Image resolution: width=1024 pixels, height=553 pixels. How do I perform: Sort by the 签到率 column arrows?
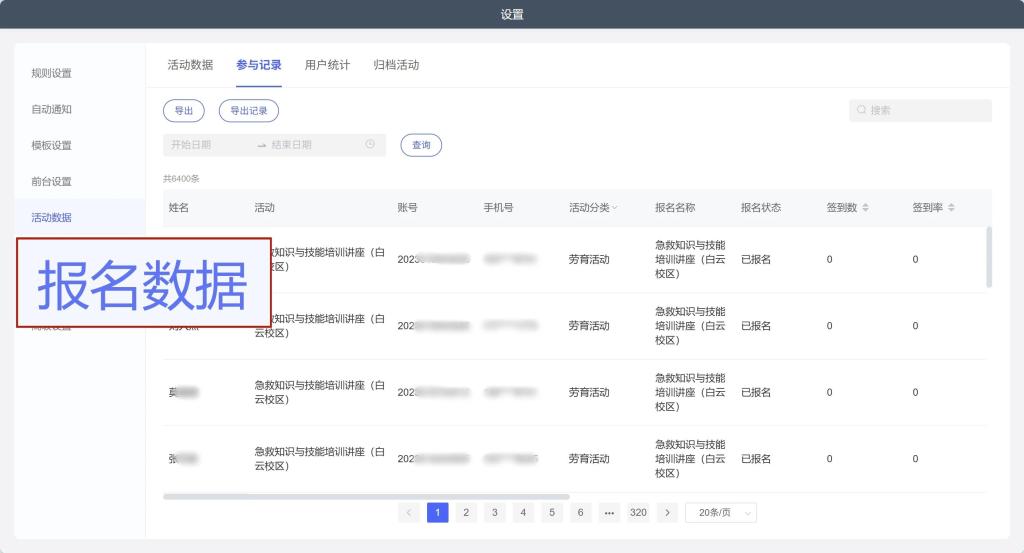[x=951, y=208]
